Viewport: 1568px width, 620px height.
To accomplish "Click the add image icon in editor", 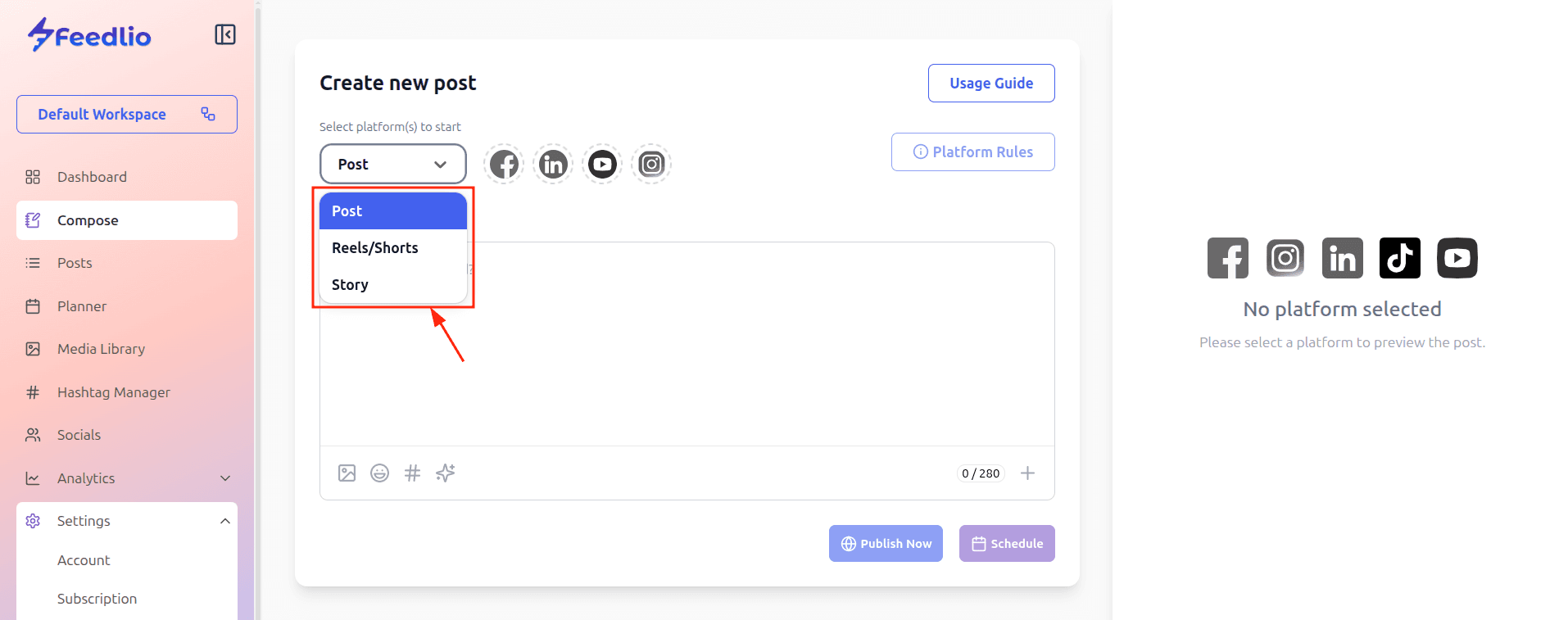I will click(347, 473).
